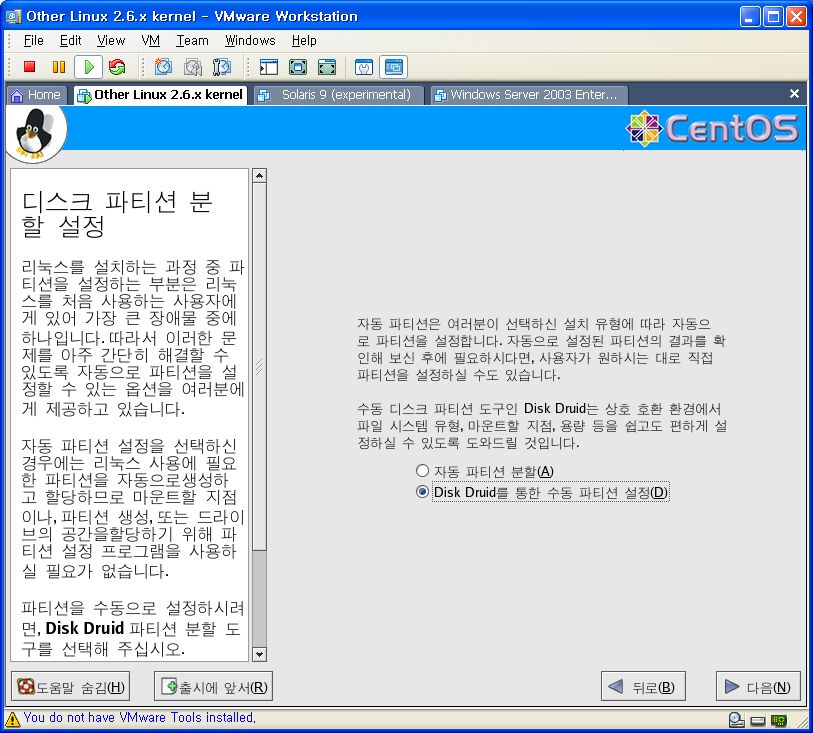Click the network adapter status bar icon

pos(778,719)
